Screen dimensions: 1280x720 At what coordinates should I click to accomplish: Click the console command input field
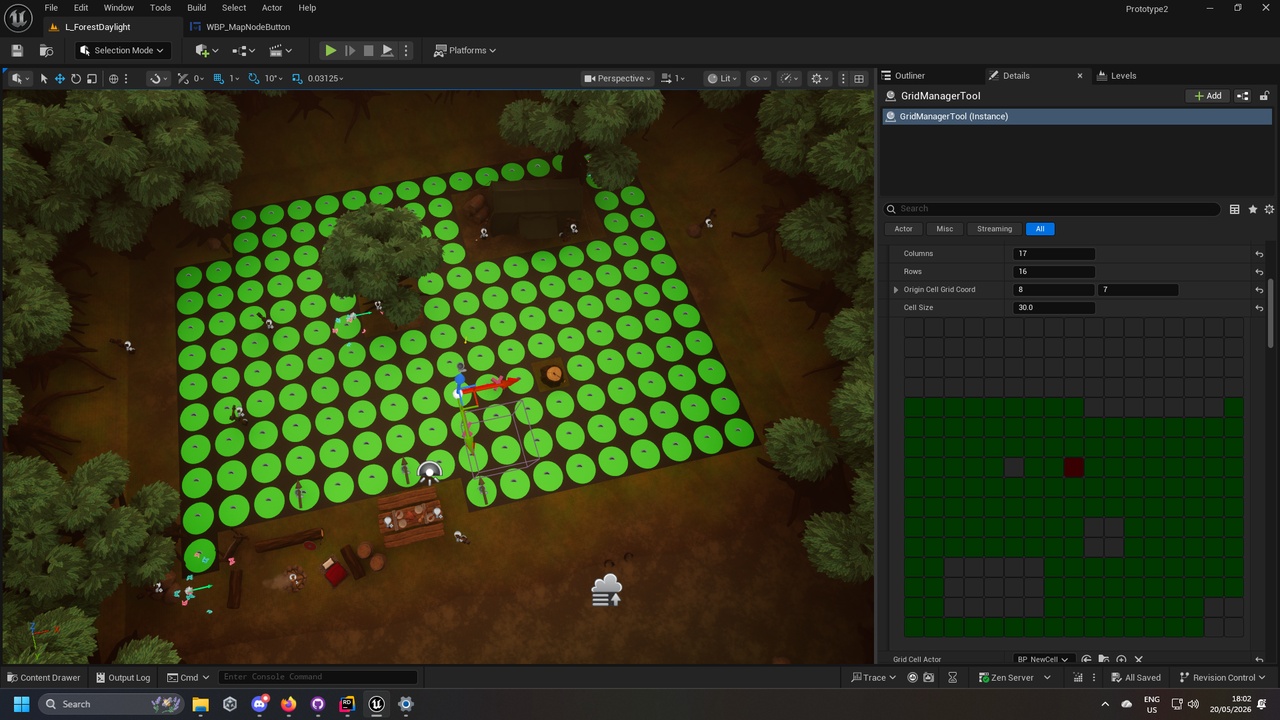(317, 677)
